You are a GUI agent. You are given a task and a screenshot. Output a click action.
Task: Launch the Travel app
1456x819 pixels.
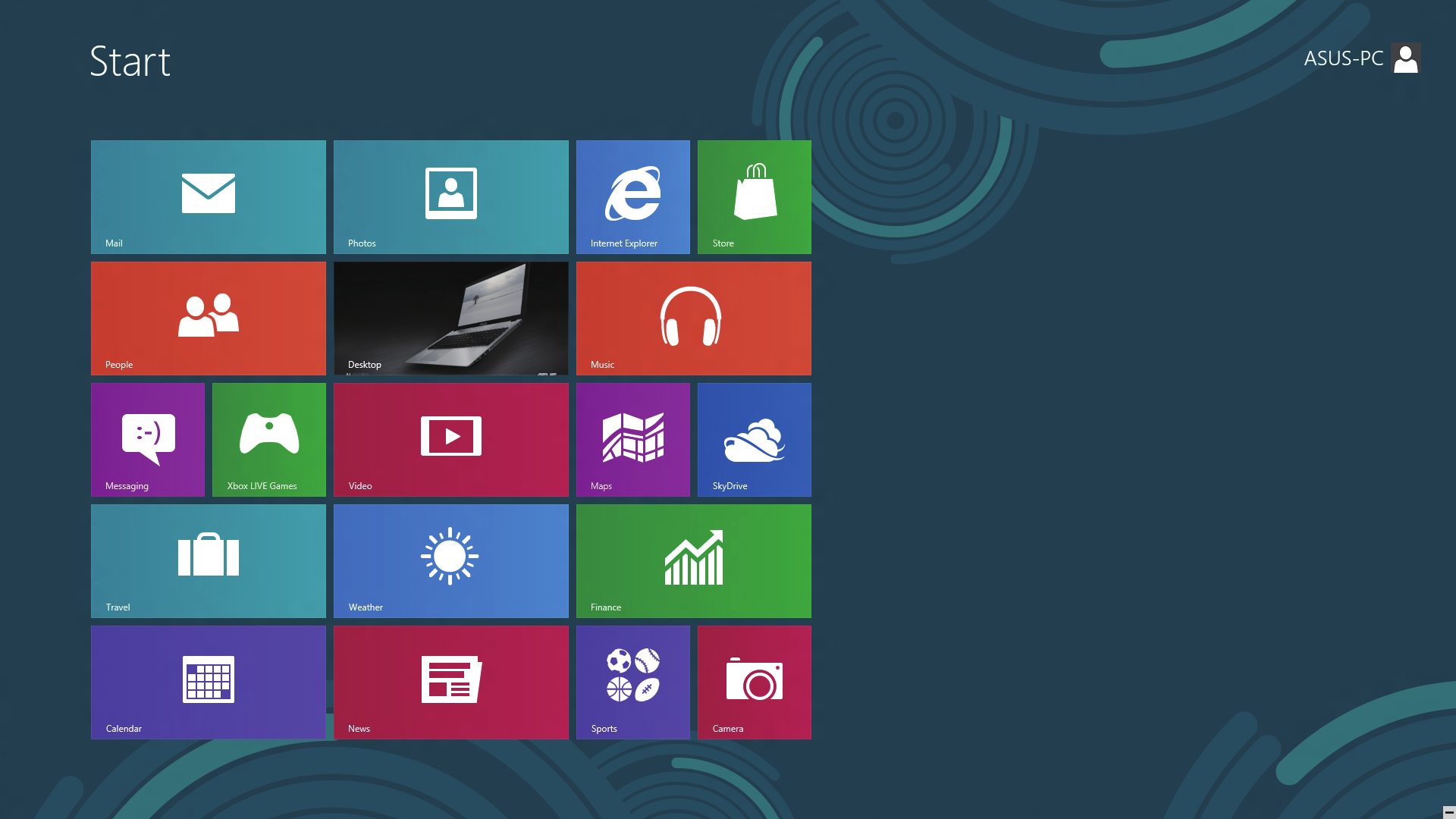coord(208,561)
